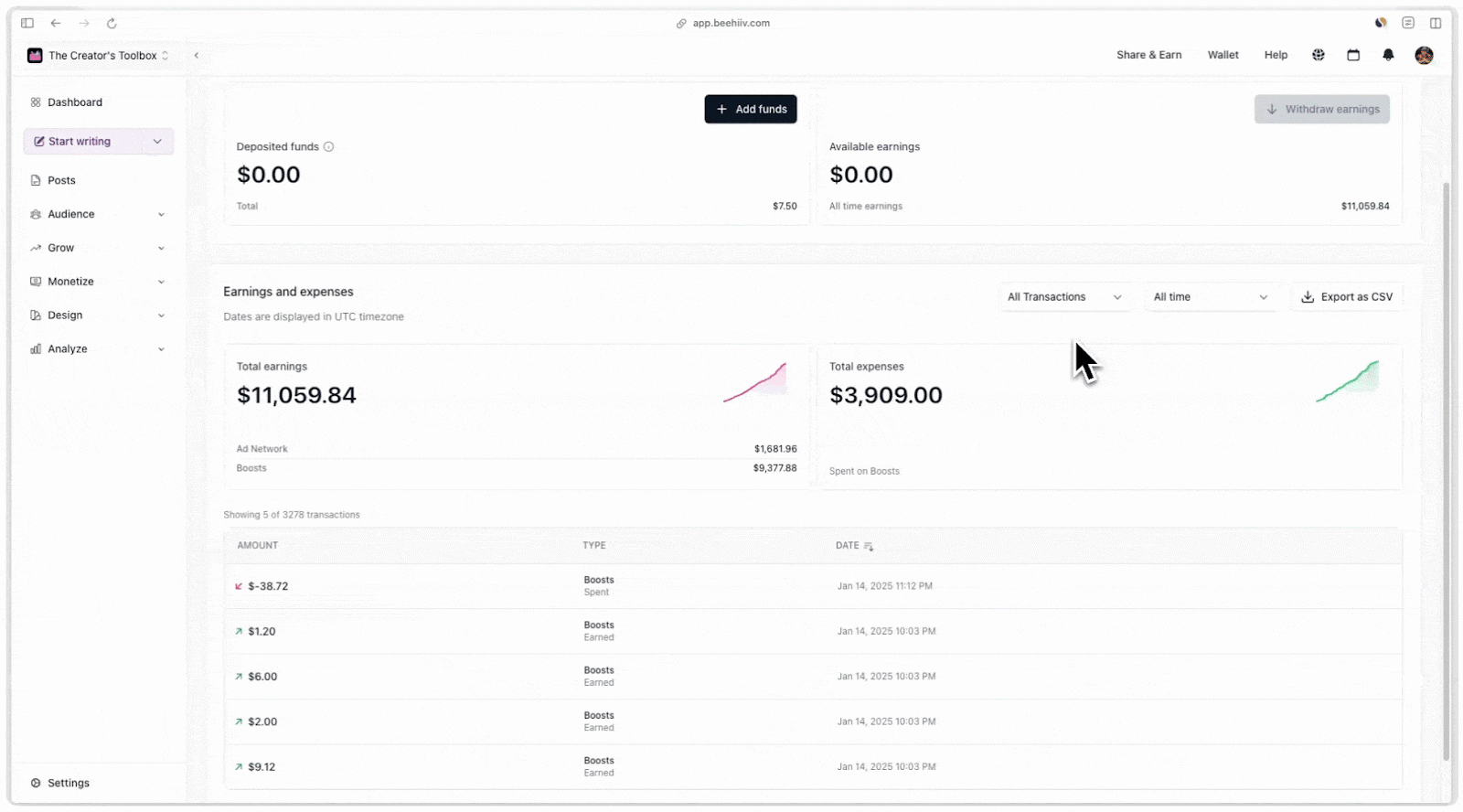
Task: Open the Dashboard menu item
Action: point(75,102)
